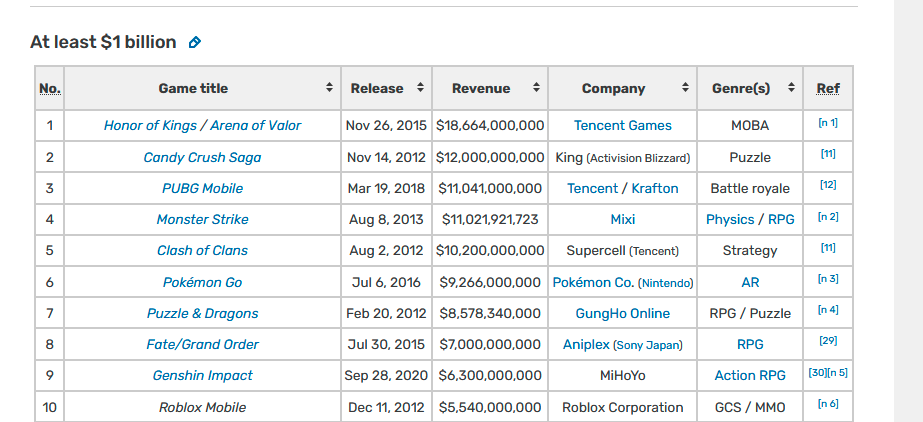The image size is (923, 422).
Task: Open the Action RPG genre link
Action: click(750, 376)
